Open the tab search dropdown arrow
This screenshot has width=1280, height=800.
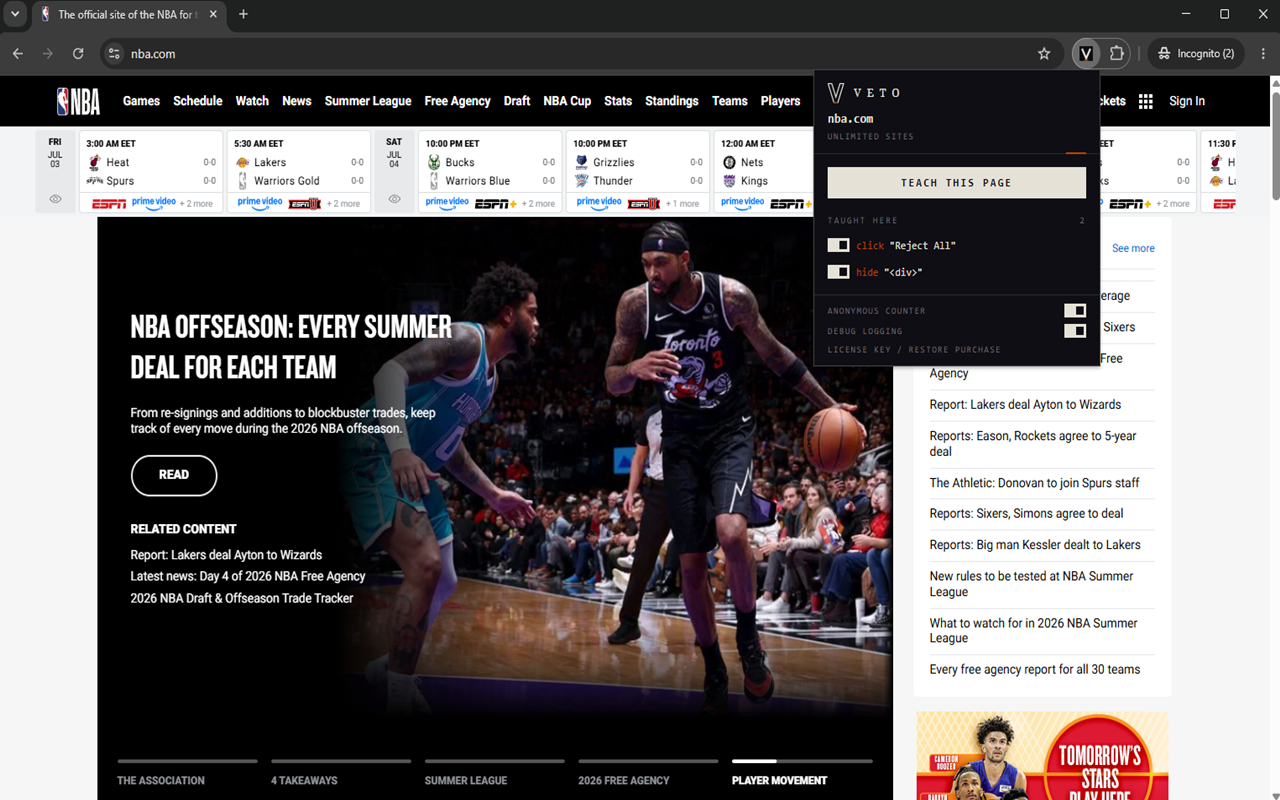(15, 14)
